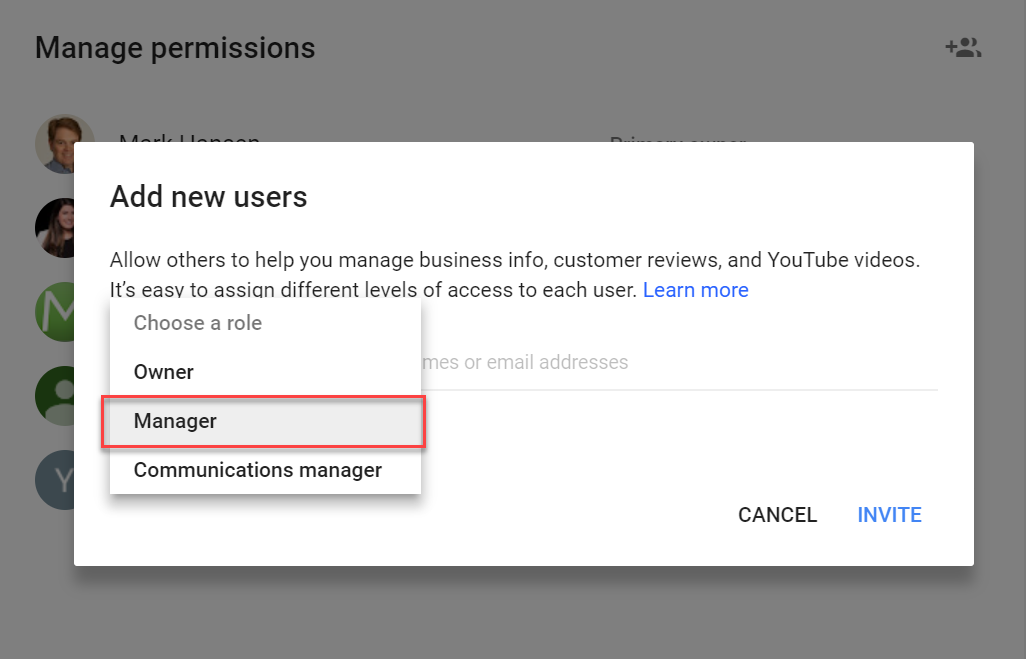Click the Add new users dialog title
1026x659 pixels.
point(208,196)
